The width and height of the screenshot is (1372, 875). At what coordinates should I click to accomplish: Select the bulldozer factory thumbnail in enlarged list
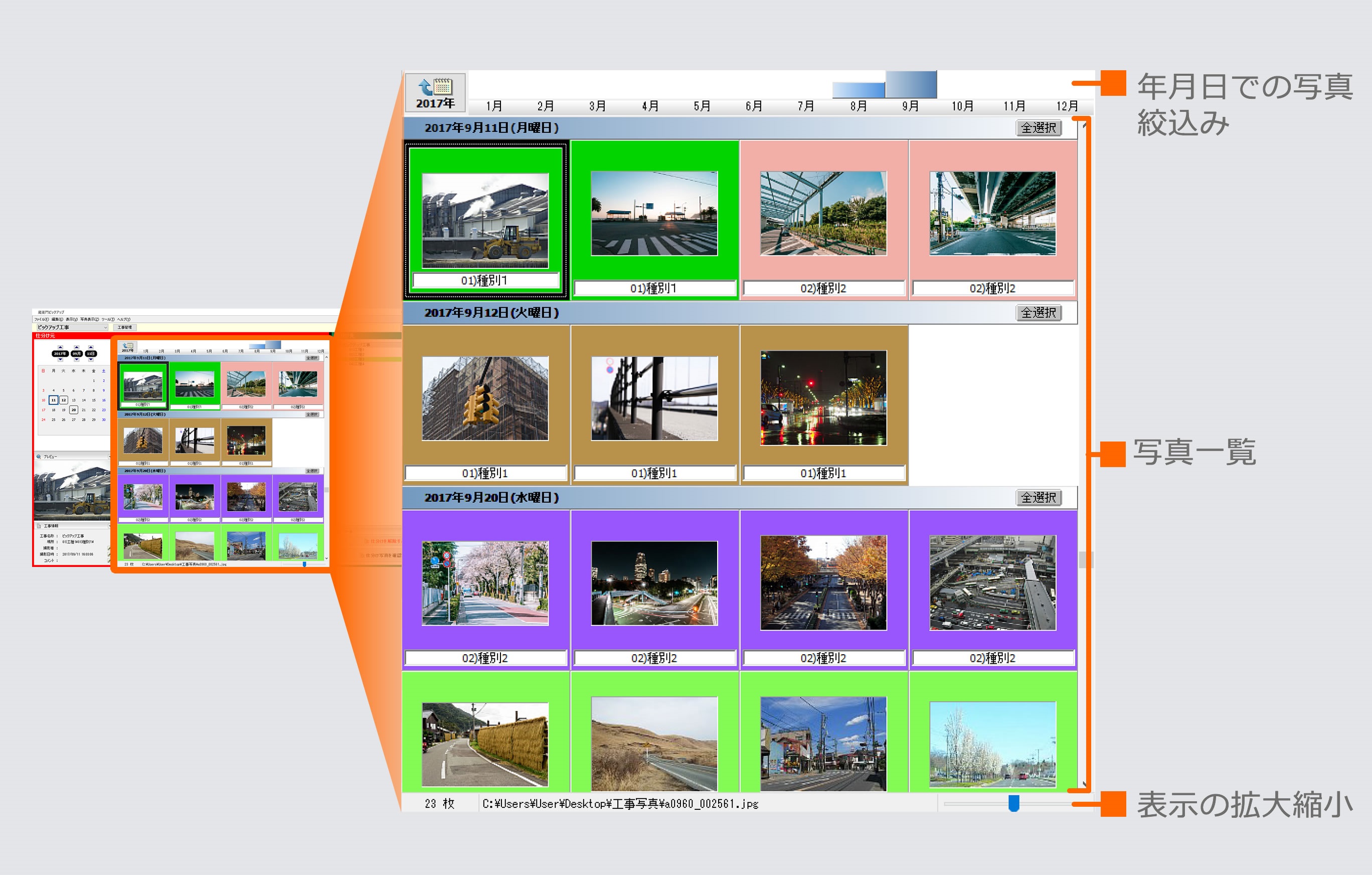(x=485, y=220)
